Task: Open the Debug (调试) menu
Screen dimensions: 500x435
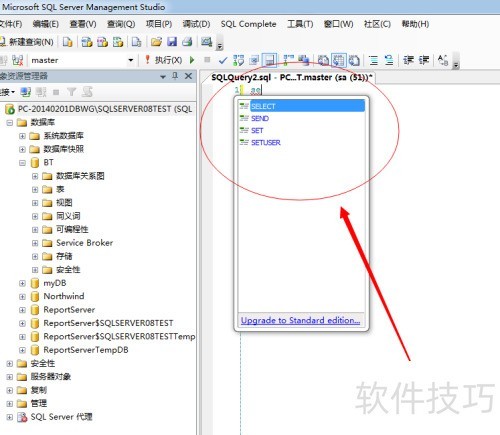Action: coord(196,24)
